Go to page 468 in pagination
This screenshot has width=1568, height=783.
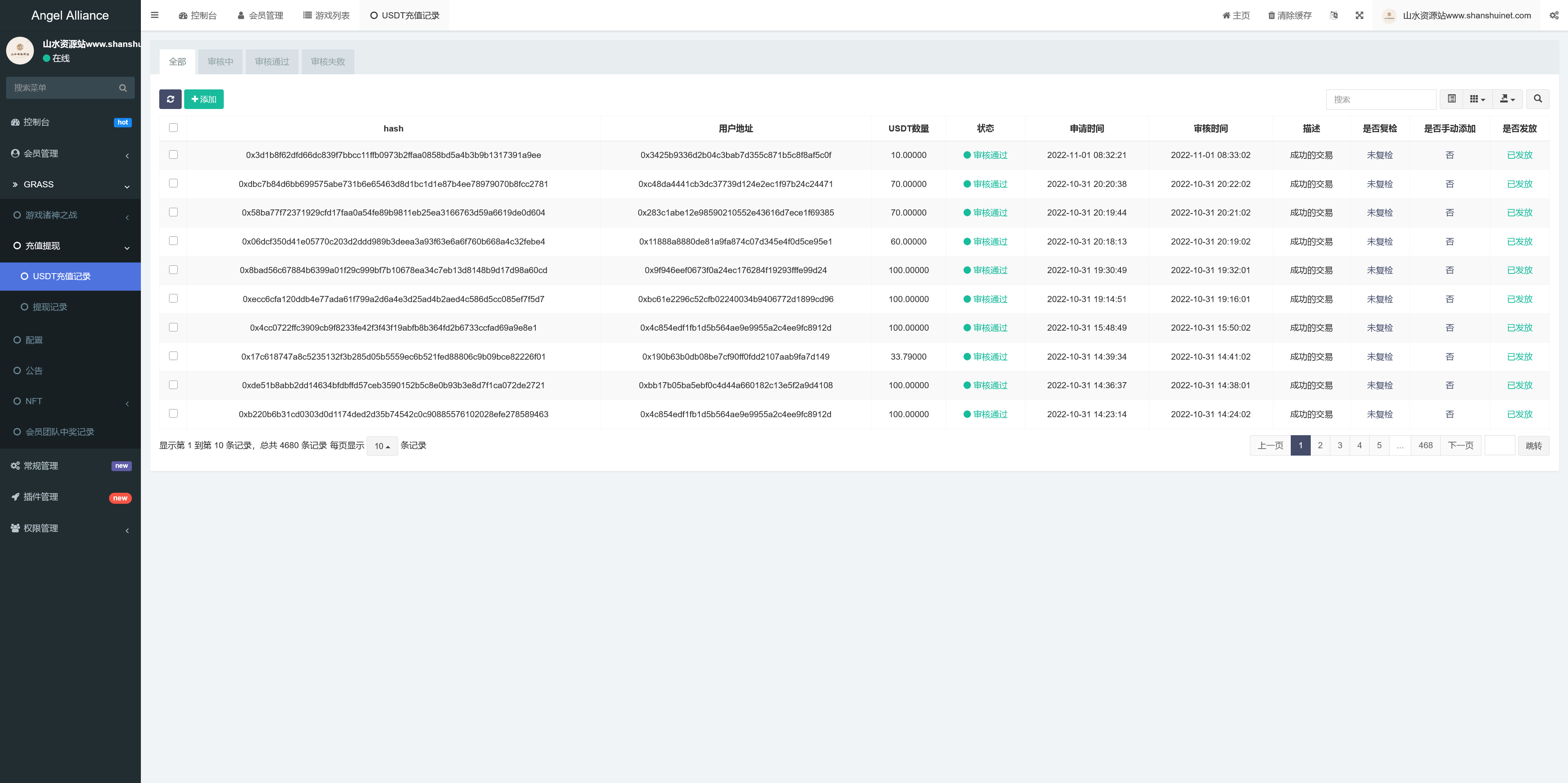point(1425,445)
